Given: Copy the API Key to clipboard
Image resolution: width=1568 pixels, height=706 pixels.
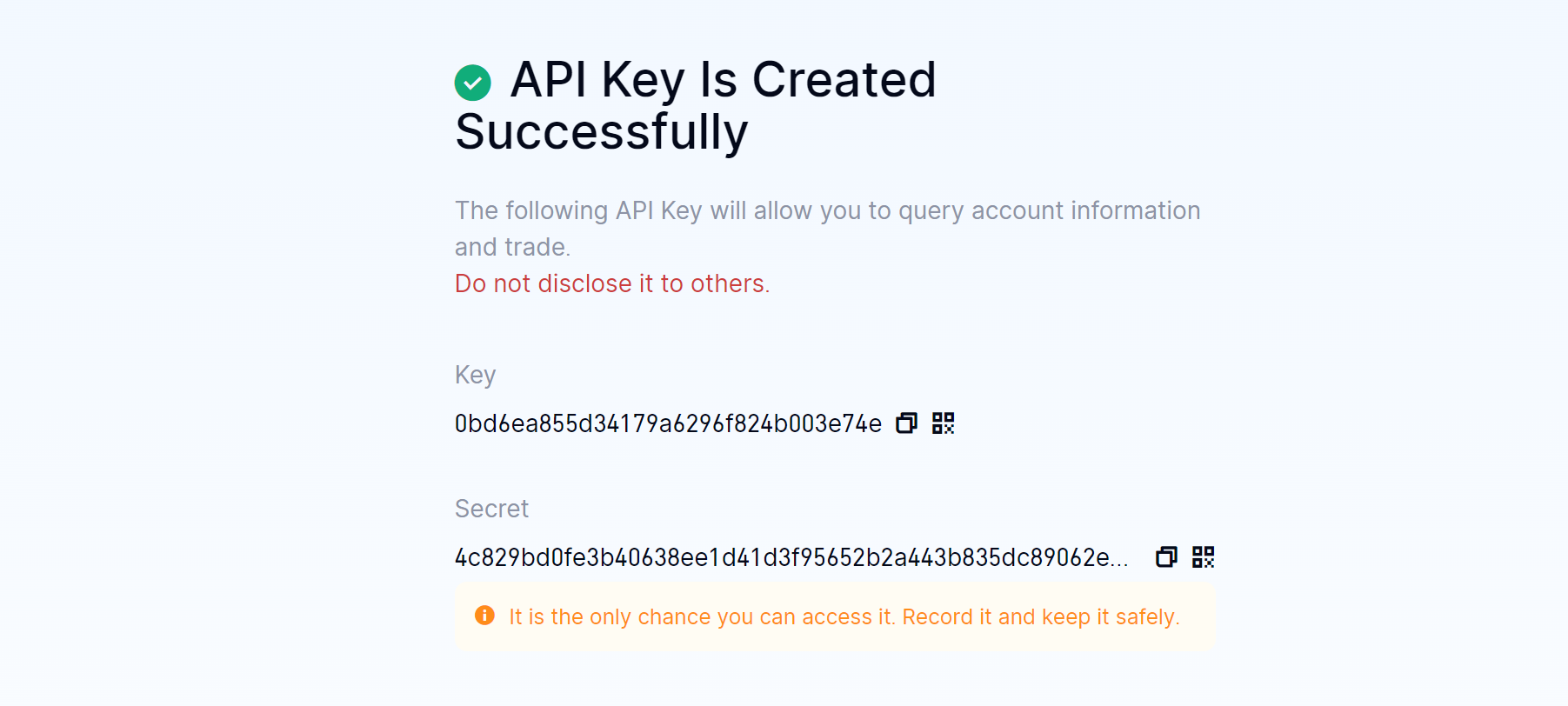Looking at the screenshot, I should tap(906, 423).
